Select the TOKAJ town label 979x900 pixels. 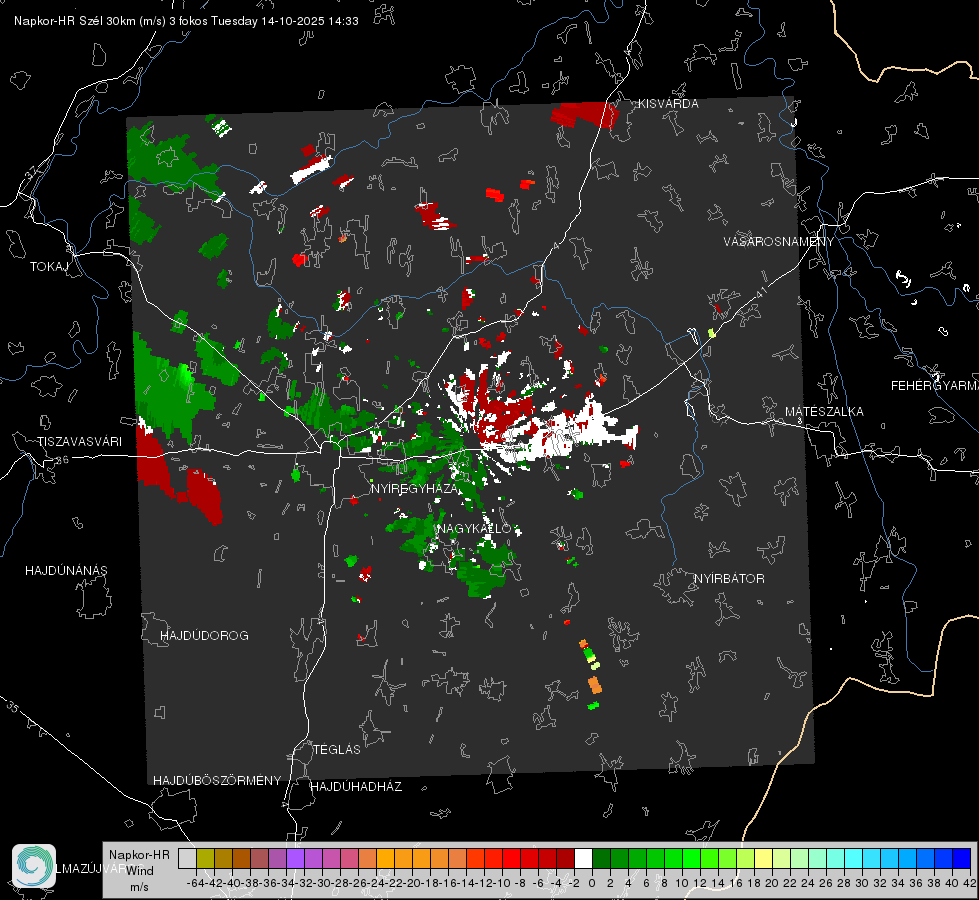[49, 267]
